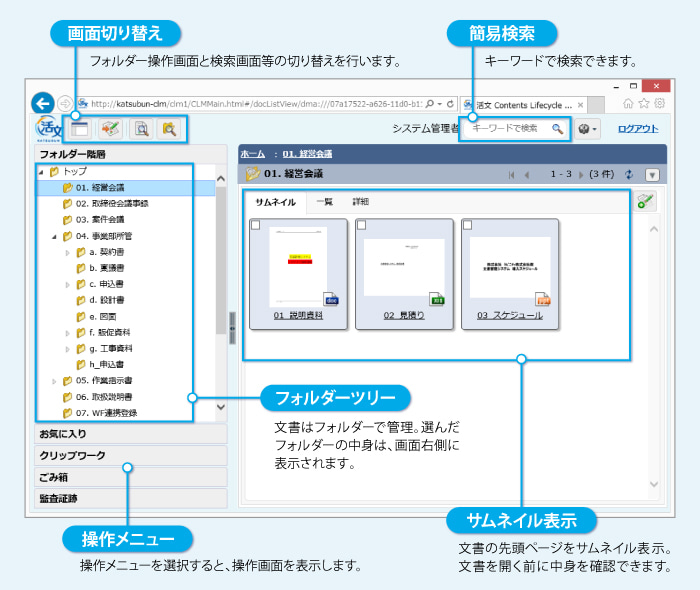Click the ログアウト link
Viewport: 700px width, 590px height.
[637, 128]
